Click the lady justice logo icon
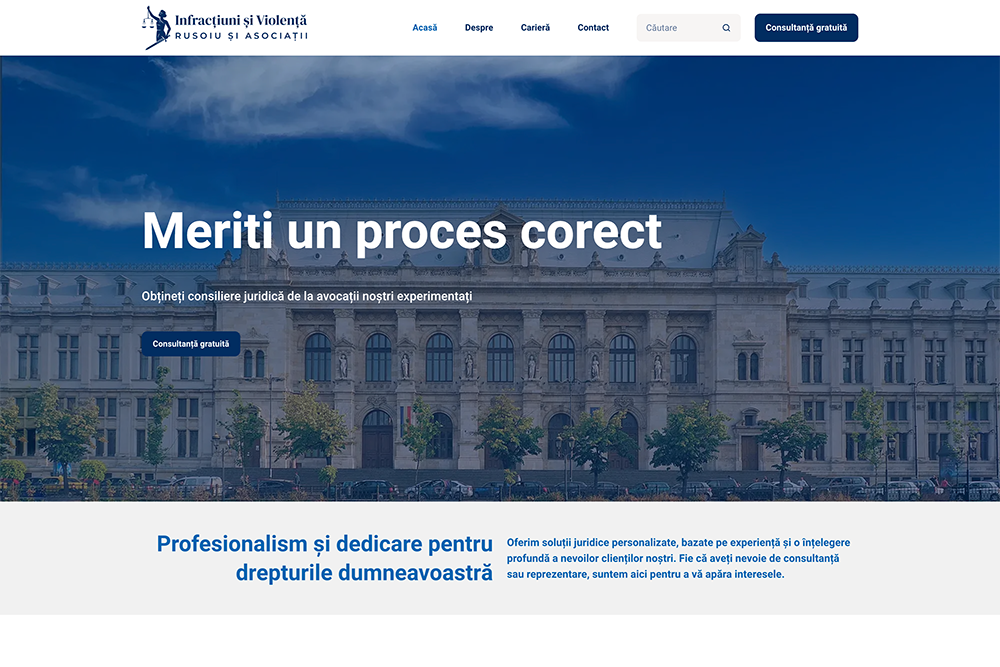The image size is (1000, 667). coord(153,25)
